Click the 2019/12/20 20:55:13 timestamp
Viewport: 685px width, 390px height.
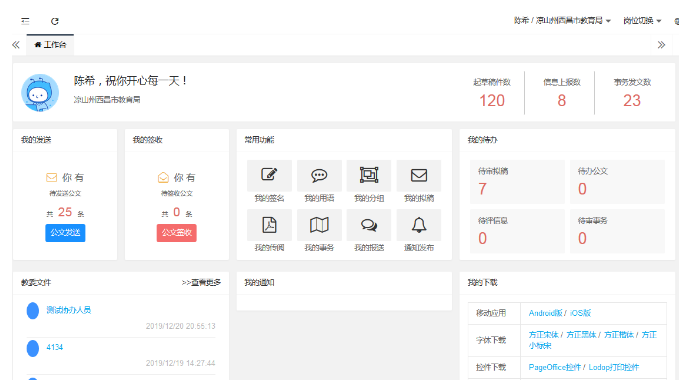point(180,326)
